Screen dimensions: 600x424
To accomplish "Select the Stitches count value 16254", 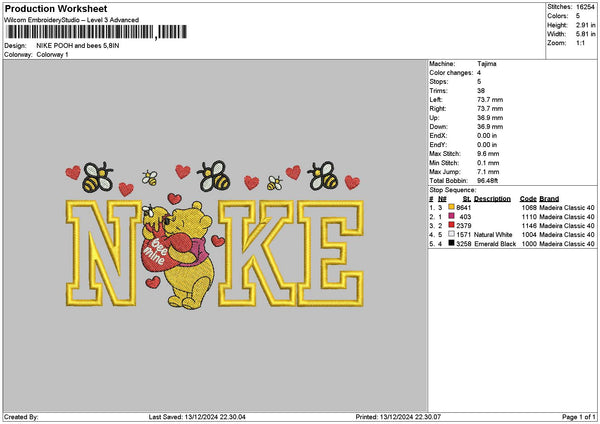I will [x=586, y=6].
